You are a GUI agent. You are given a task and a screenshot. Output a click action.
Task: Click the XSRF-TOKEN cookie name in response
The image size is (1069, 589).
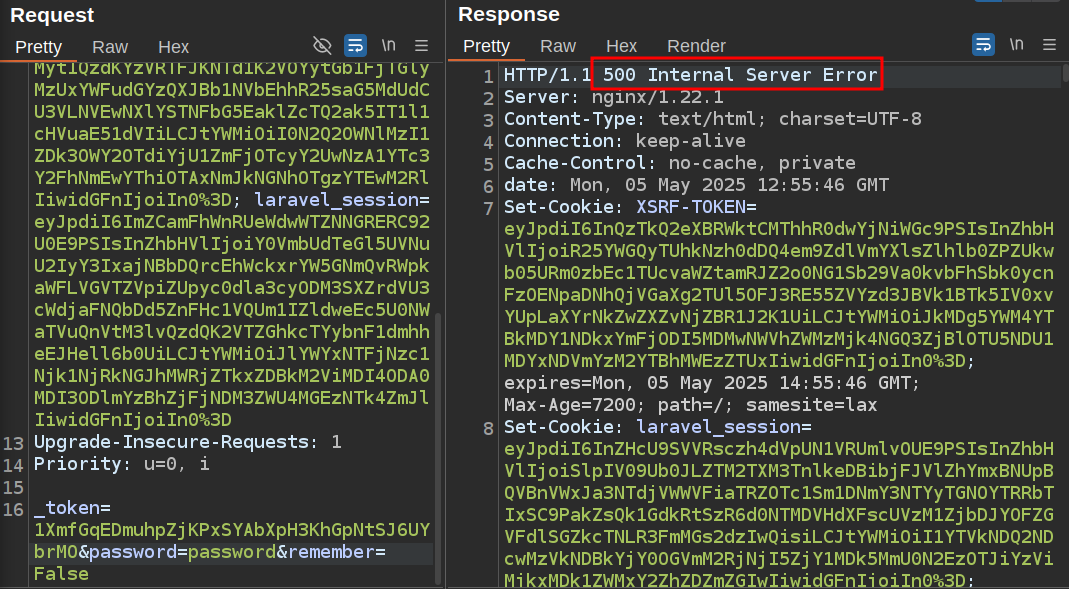(691, 207)
